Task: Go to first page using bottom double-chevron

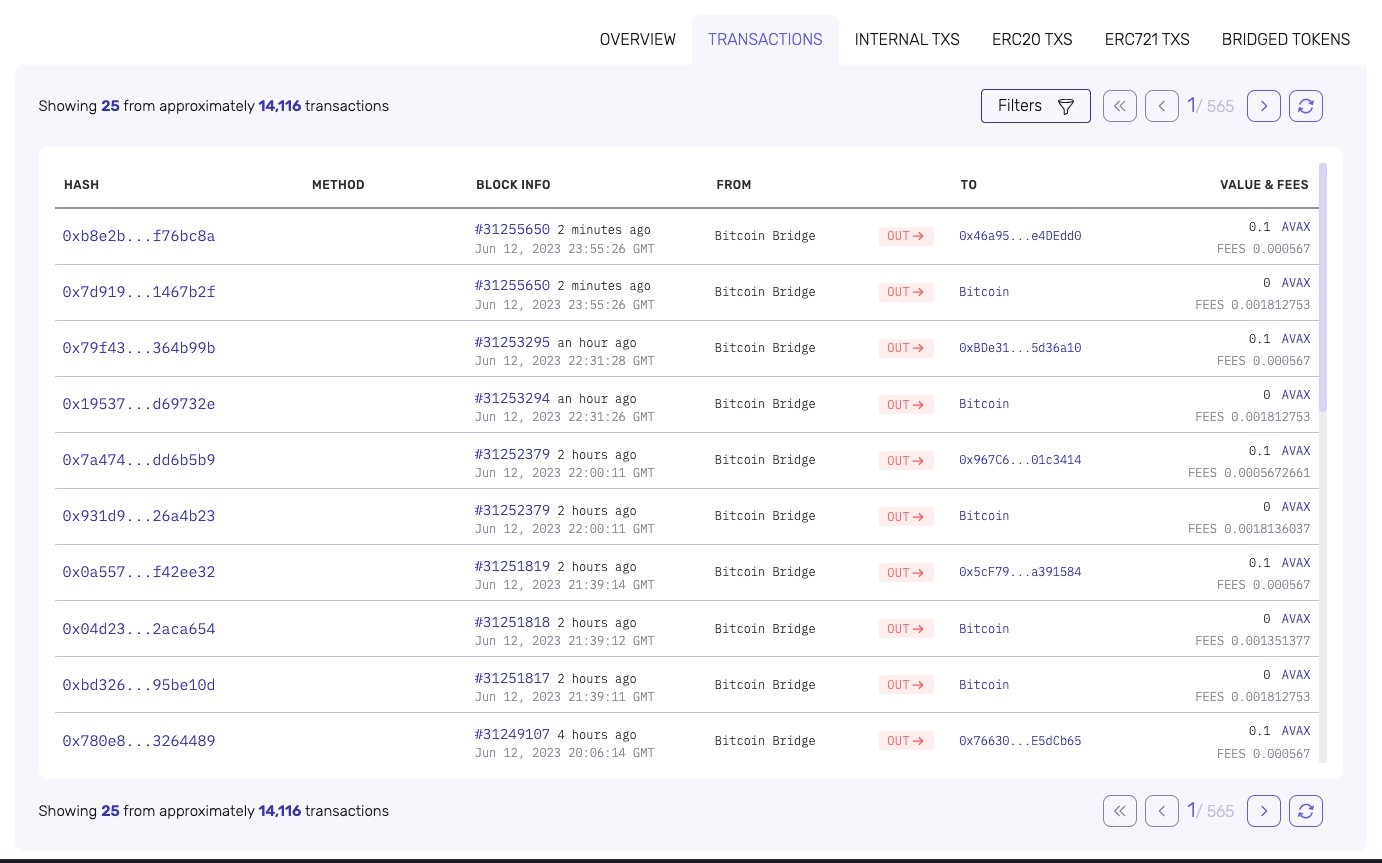Action: (x=1120, y=811)
